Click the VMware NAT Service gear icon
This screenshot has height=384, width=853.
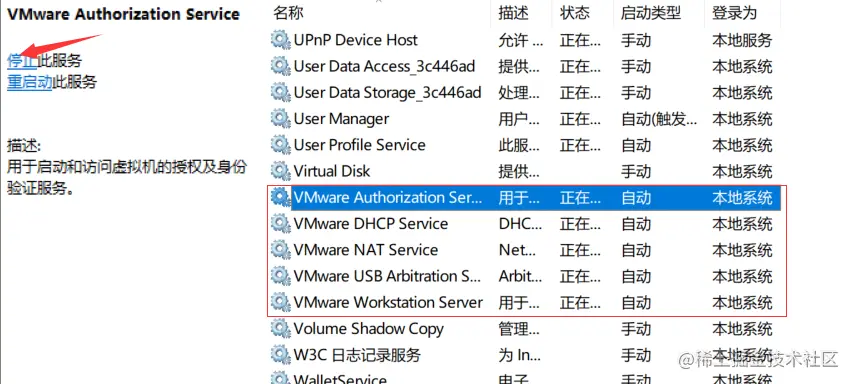(280, 250)
